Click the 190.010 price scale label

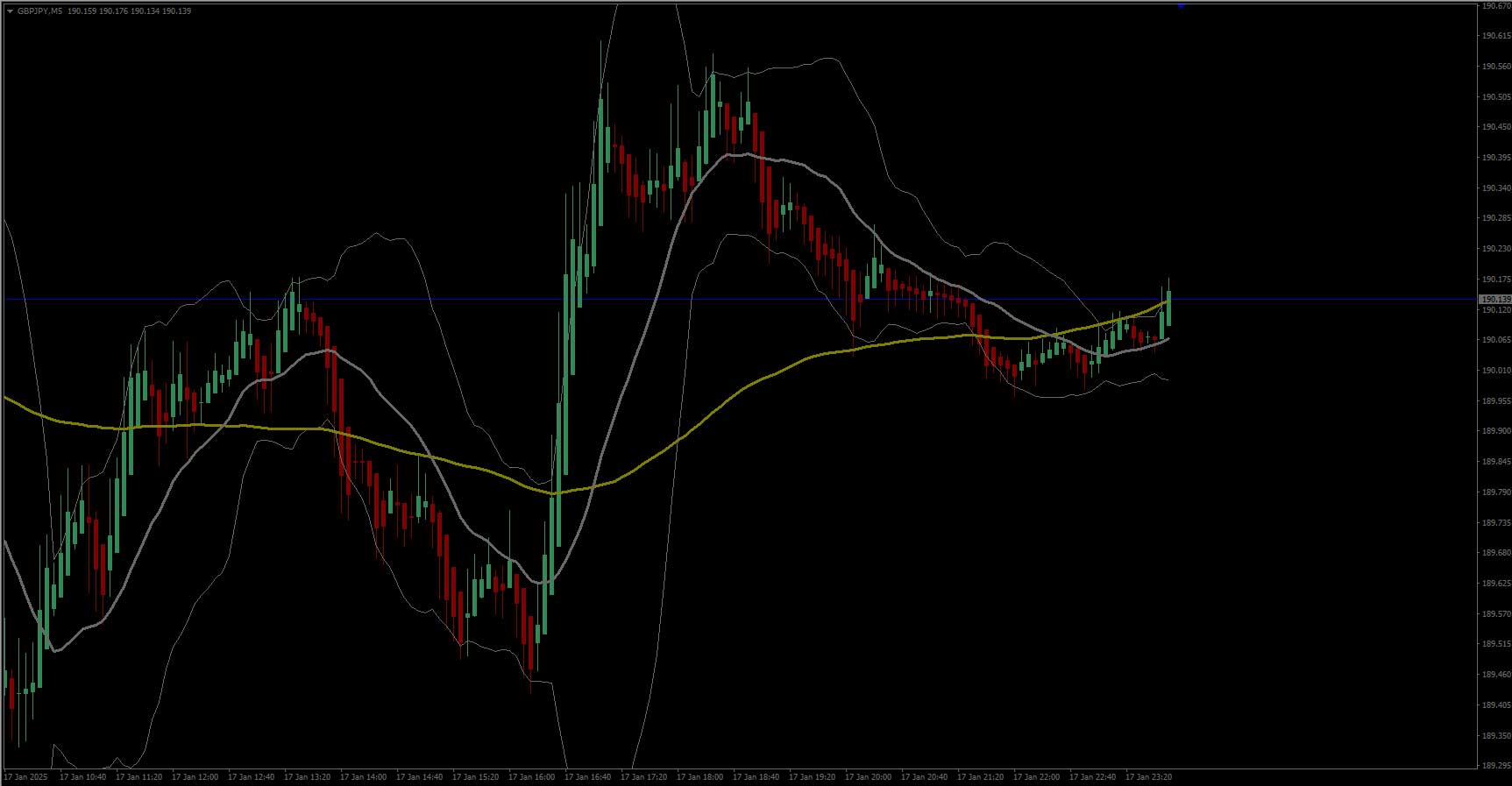click(1495, 371)
